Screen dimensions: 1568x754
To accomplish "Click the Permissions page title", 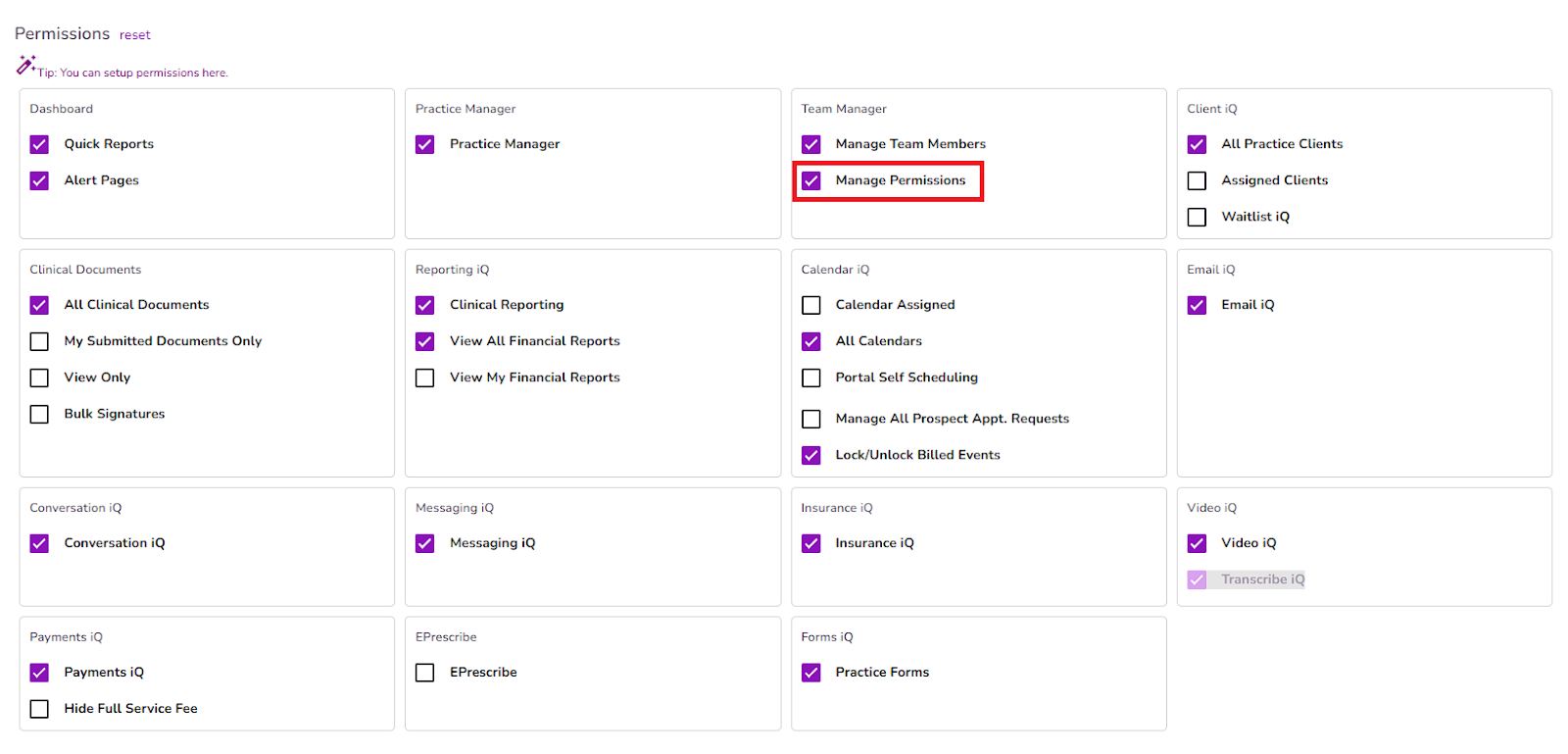I will 62,33.
